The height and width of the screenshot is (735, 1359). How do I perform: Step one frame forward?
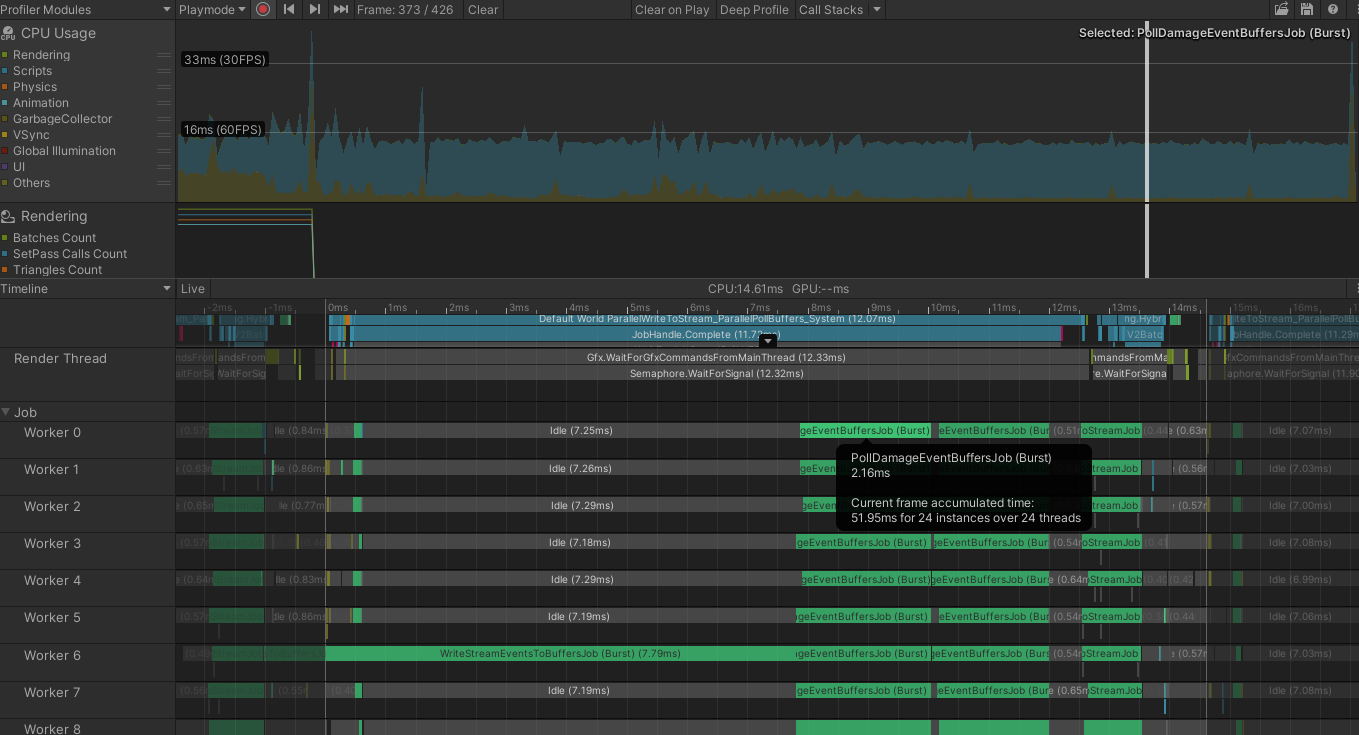pyautogui.click(x=313, y=9)
